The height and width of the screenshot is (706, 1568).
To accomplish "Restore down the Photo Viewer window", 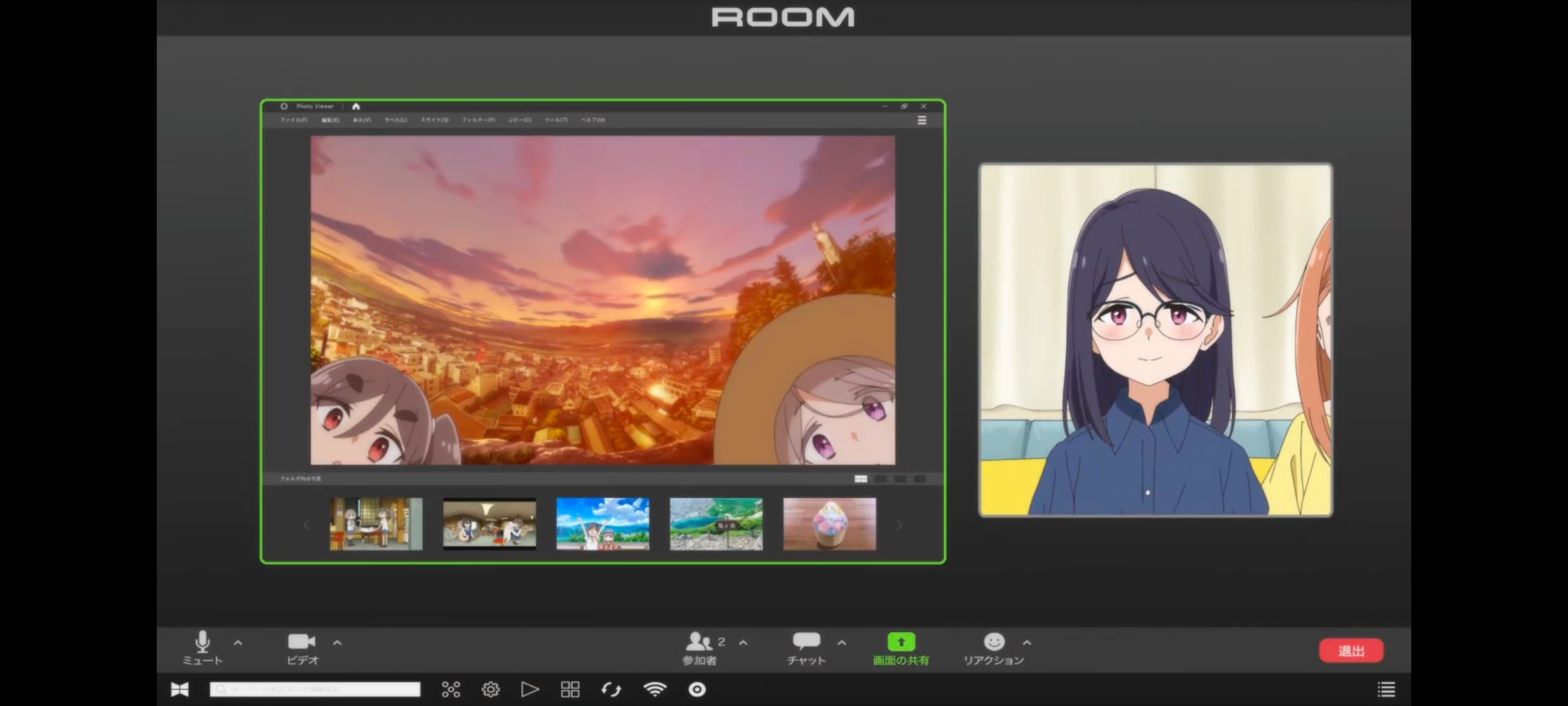I will 904,106.
